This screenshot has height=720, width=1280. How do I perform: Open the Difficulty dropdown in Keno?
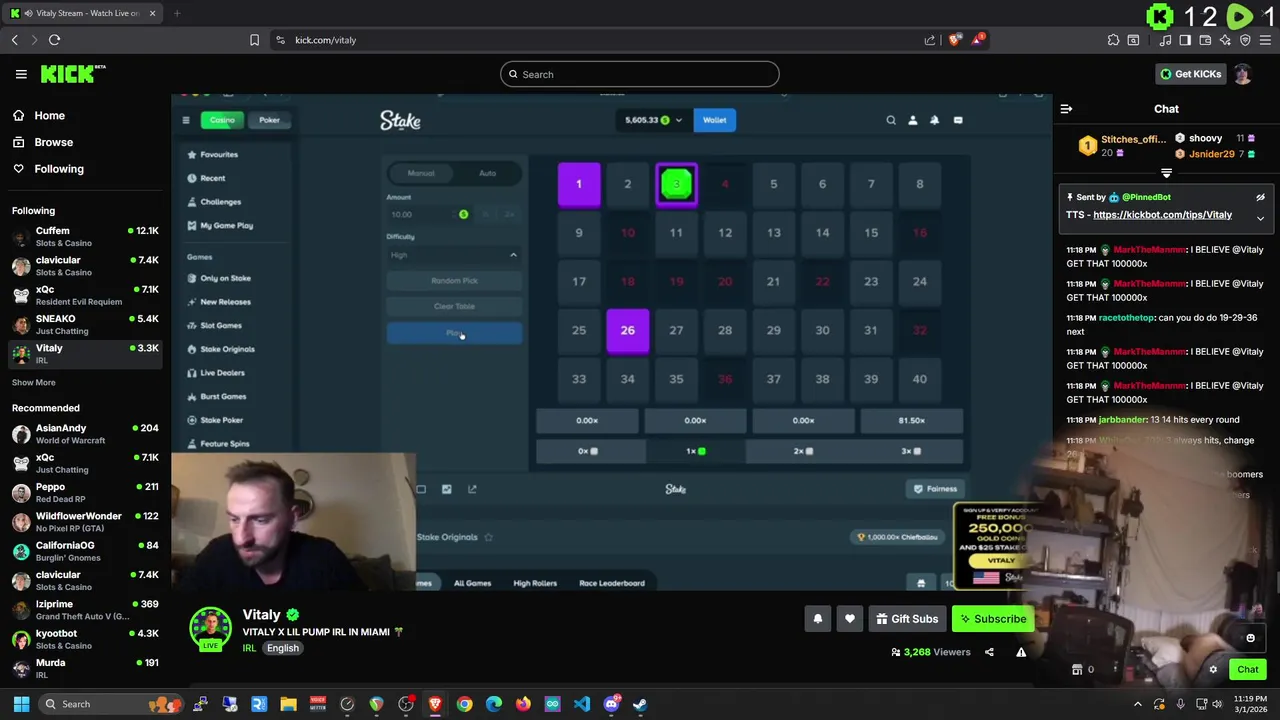click(x=454, y=255)
